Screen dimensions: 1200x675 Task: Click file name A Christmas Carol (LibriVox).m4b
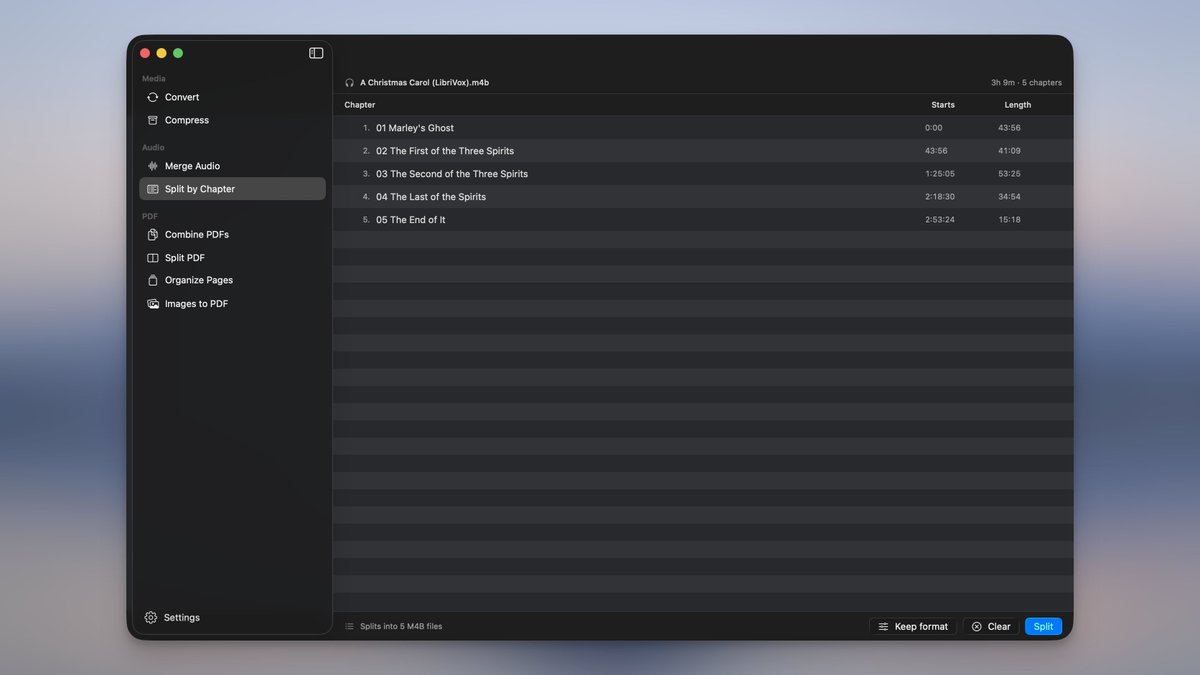(425, 83)
